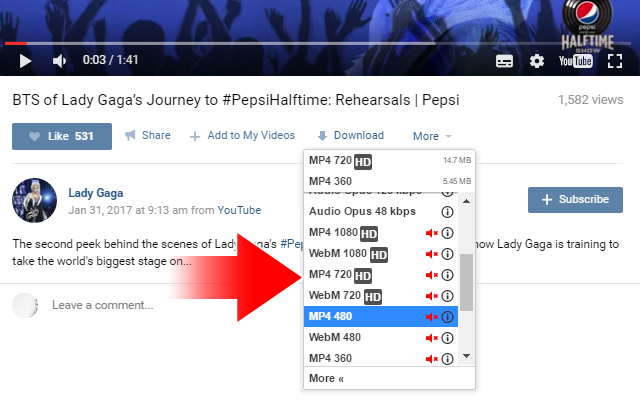Screen dimensions: 640x400
Task: Click no-audio icon on WebM 480 row
Action: point(431,338)
